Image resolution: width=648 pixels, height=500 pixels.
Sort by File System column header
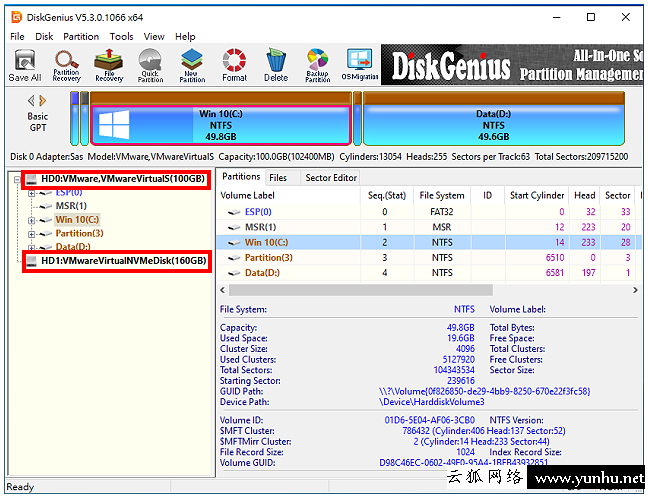tap(442, 195)
